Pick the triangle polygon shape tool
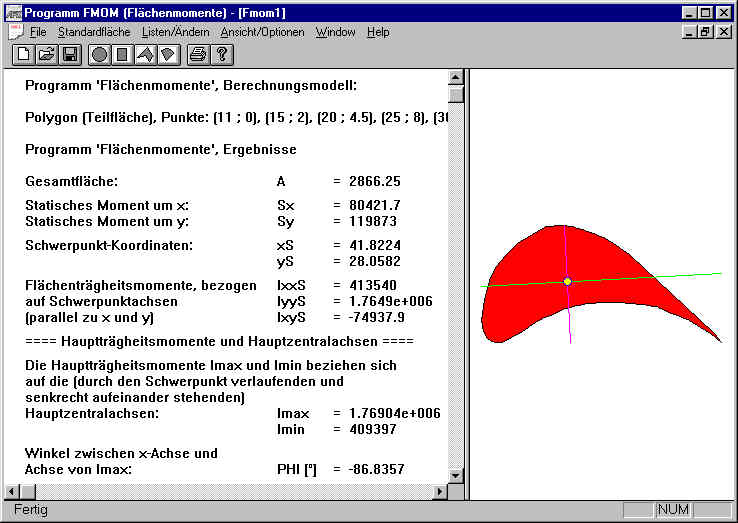738x523 pixels. click(144, 54)
